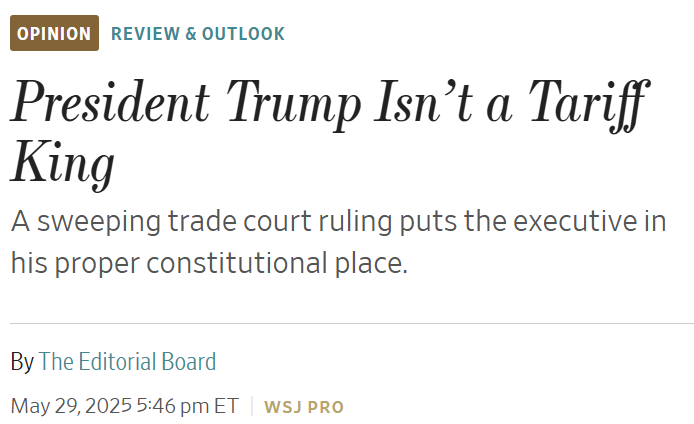Click the 5:46 pm ET timestamp
Image resolution: width=694 pixels, height=424 pixels.
pyautogui.click(x=188, y=406)
